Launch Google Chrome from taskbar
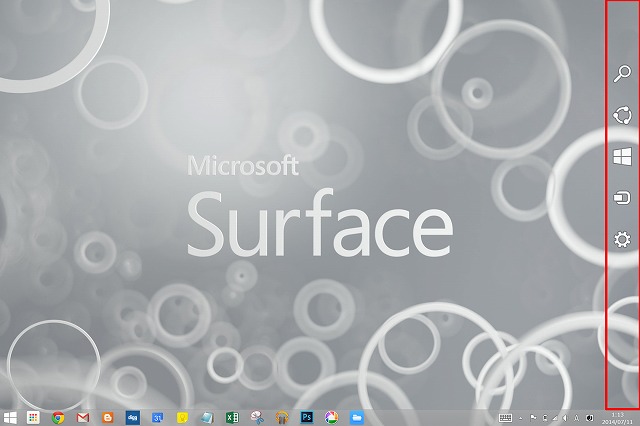This screenshot has width=640, height=426. (58, 417)
